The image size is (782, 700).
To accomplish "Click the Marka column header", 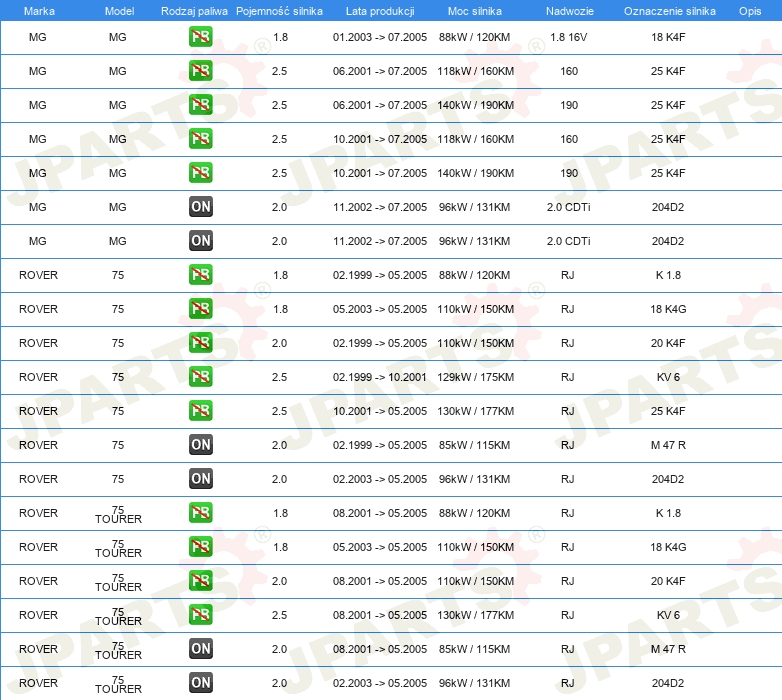I will 39,11.
